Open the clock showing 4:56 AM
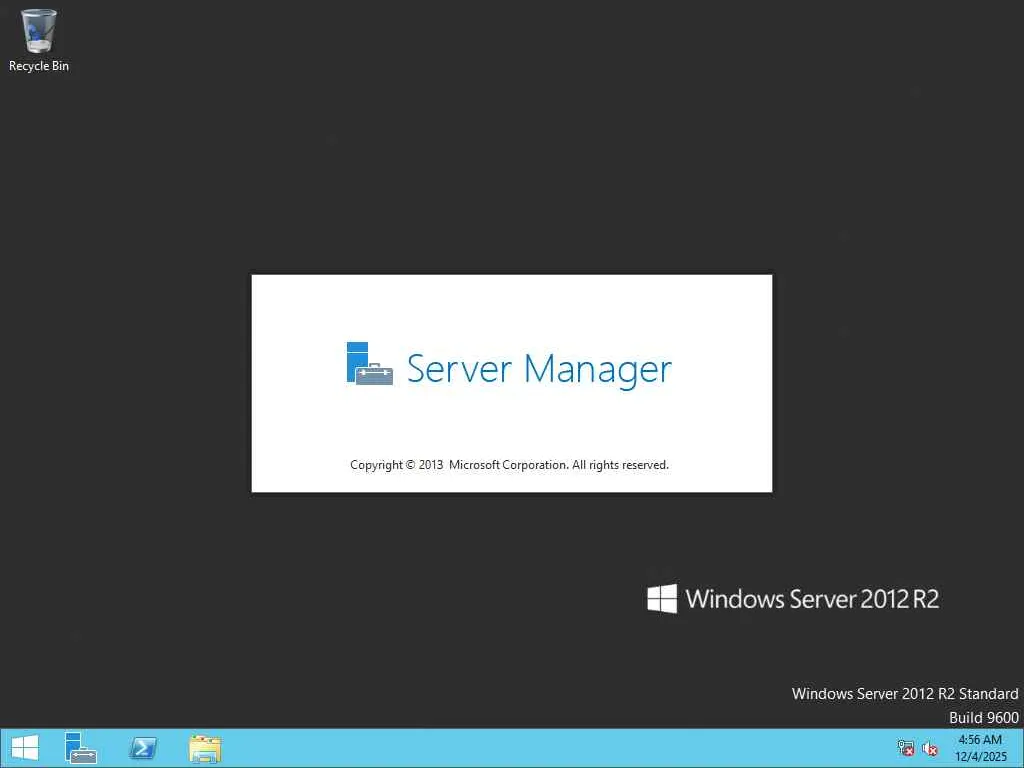The image size is (1024, 768). coord(980,748)
